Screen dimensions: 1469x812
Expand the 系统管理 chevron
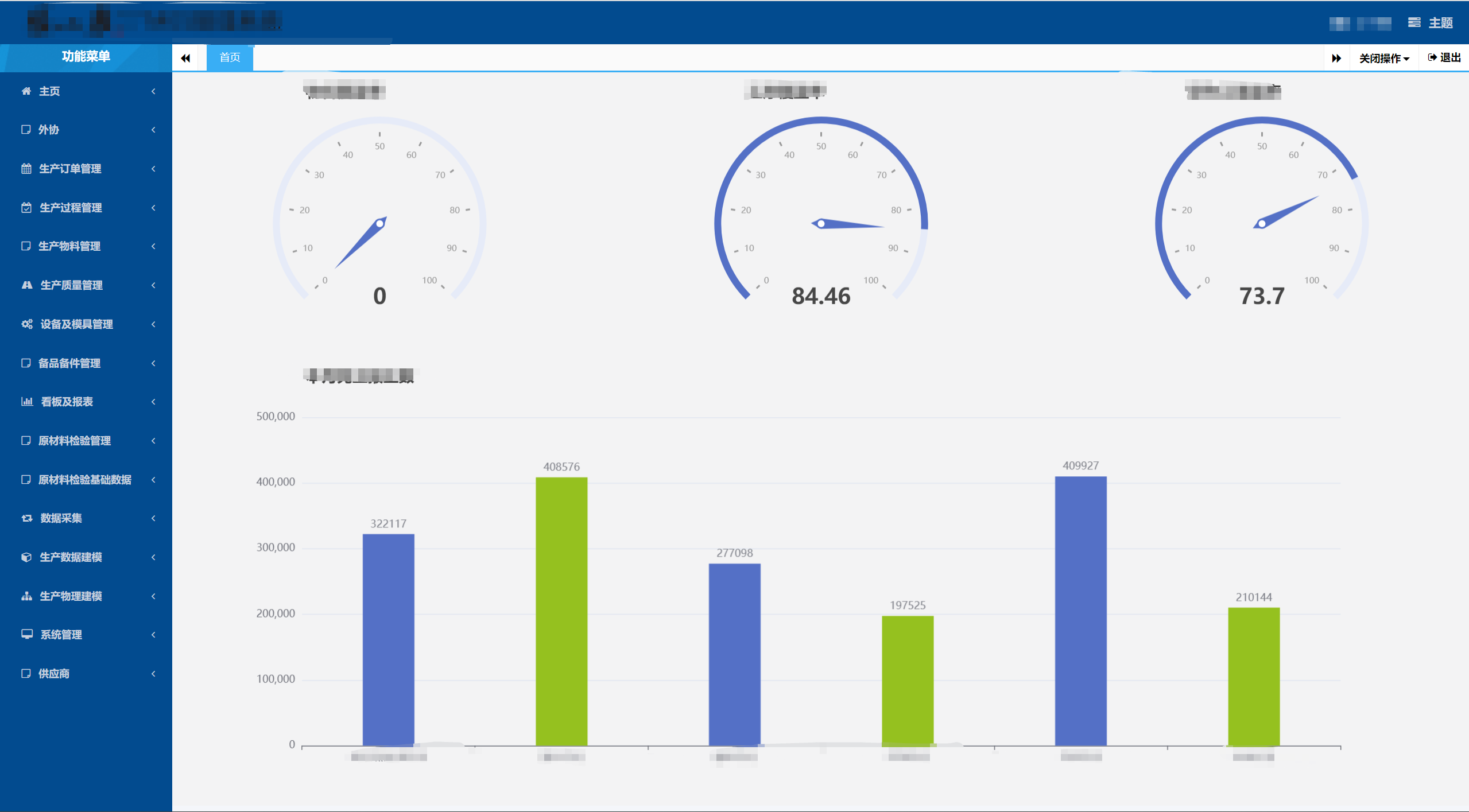pos(153,635)
